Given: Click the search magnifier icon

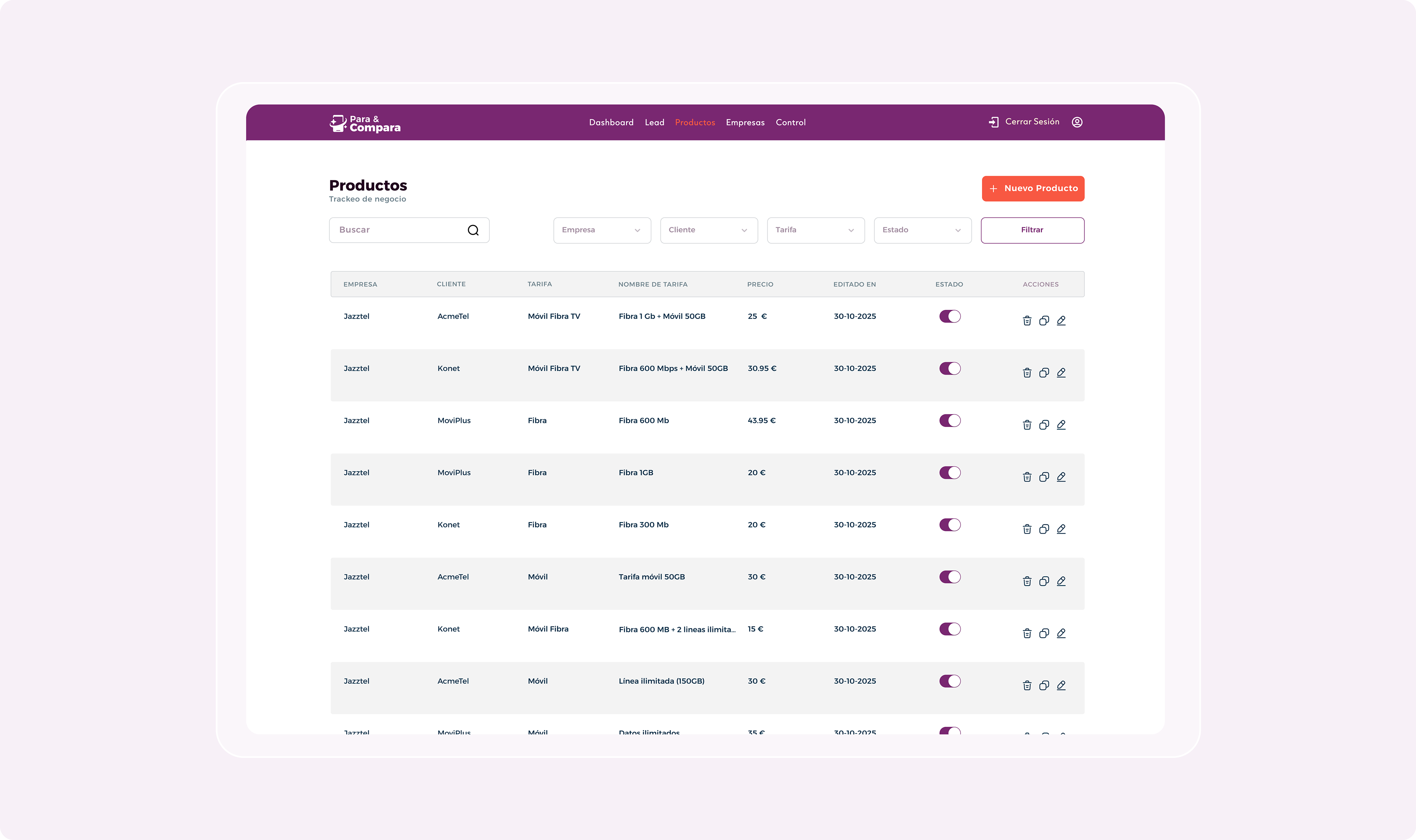Looking at the screenshot, I should [473, 230].
